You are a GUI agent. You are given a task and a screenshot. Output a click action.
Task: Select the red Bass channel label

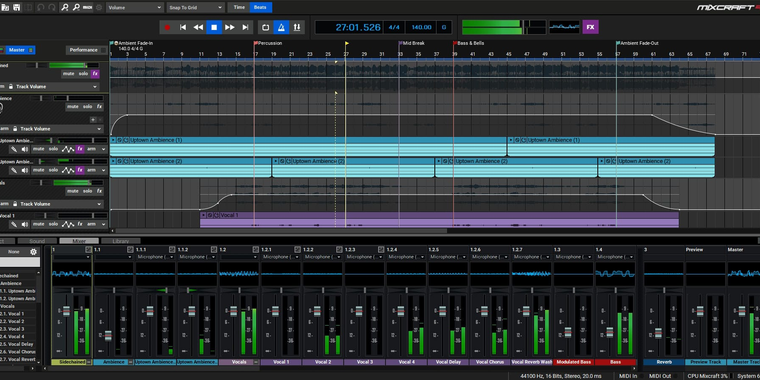(615, 362)
